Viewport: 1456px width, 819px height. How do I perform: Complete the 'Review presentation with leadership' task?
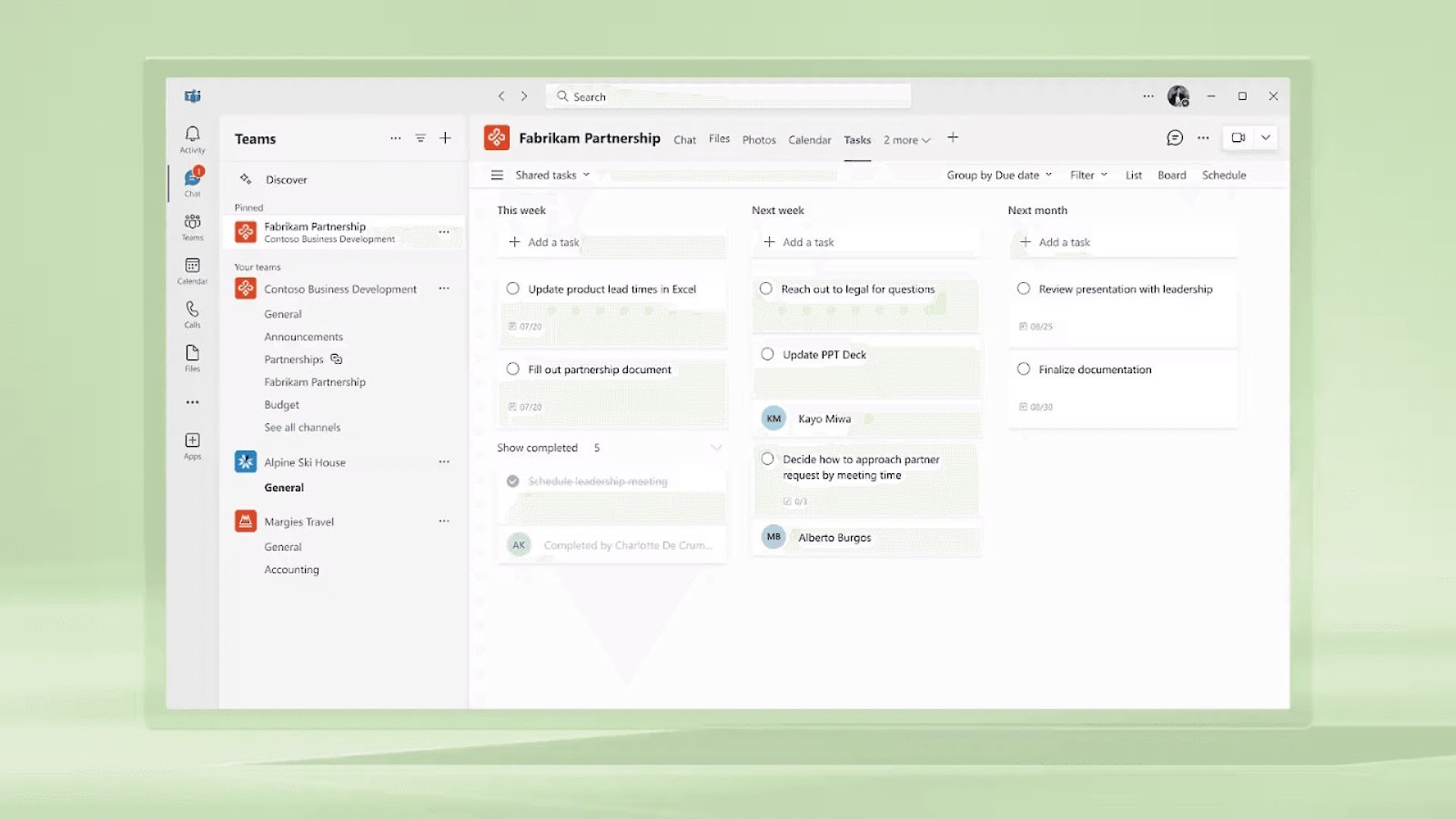coord(1023,288)
